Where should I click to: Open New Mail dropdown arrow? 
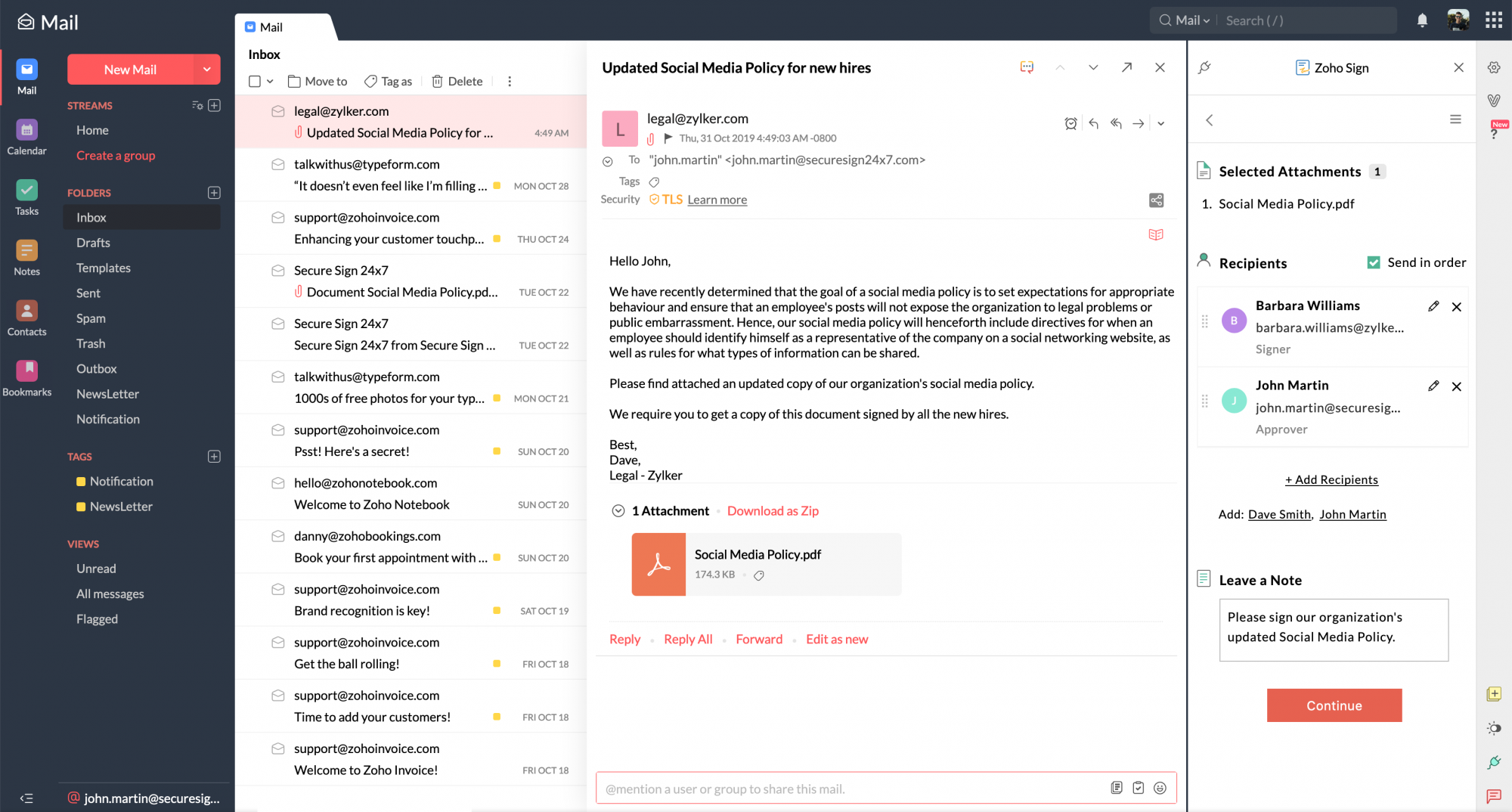(206, 69)
